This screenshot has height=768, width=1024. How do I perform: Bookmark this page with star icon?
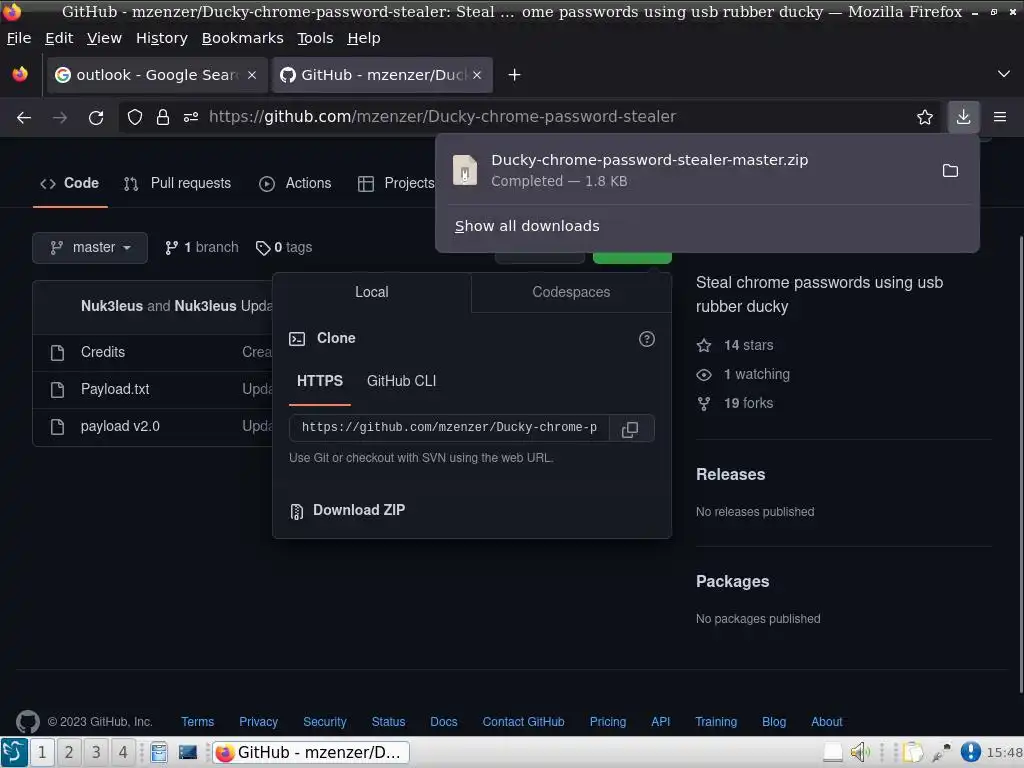click(x=925, y=118)
